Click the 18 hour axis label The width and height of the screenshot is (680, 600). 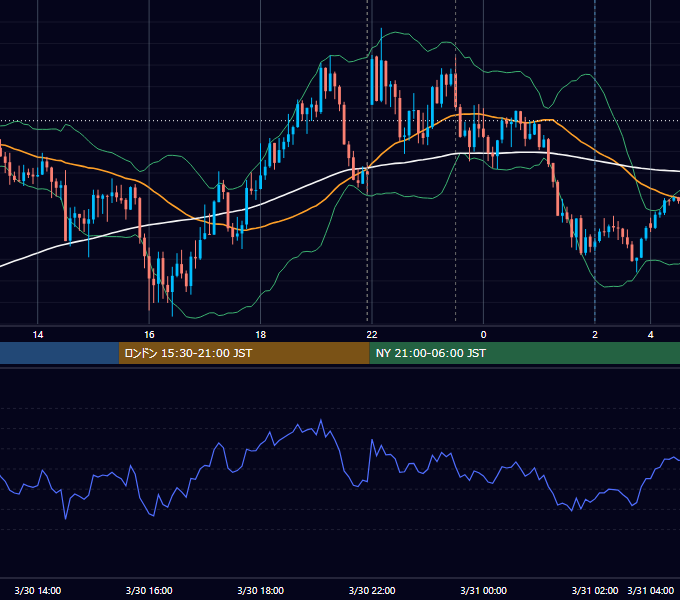tap(261, 335)
